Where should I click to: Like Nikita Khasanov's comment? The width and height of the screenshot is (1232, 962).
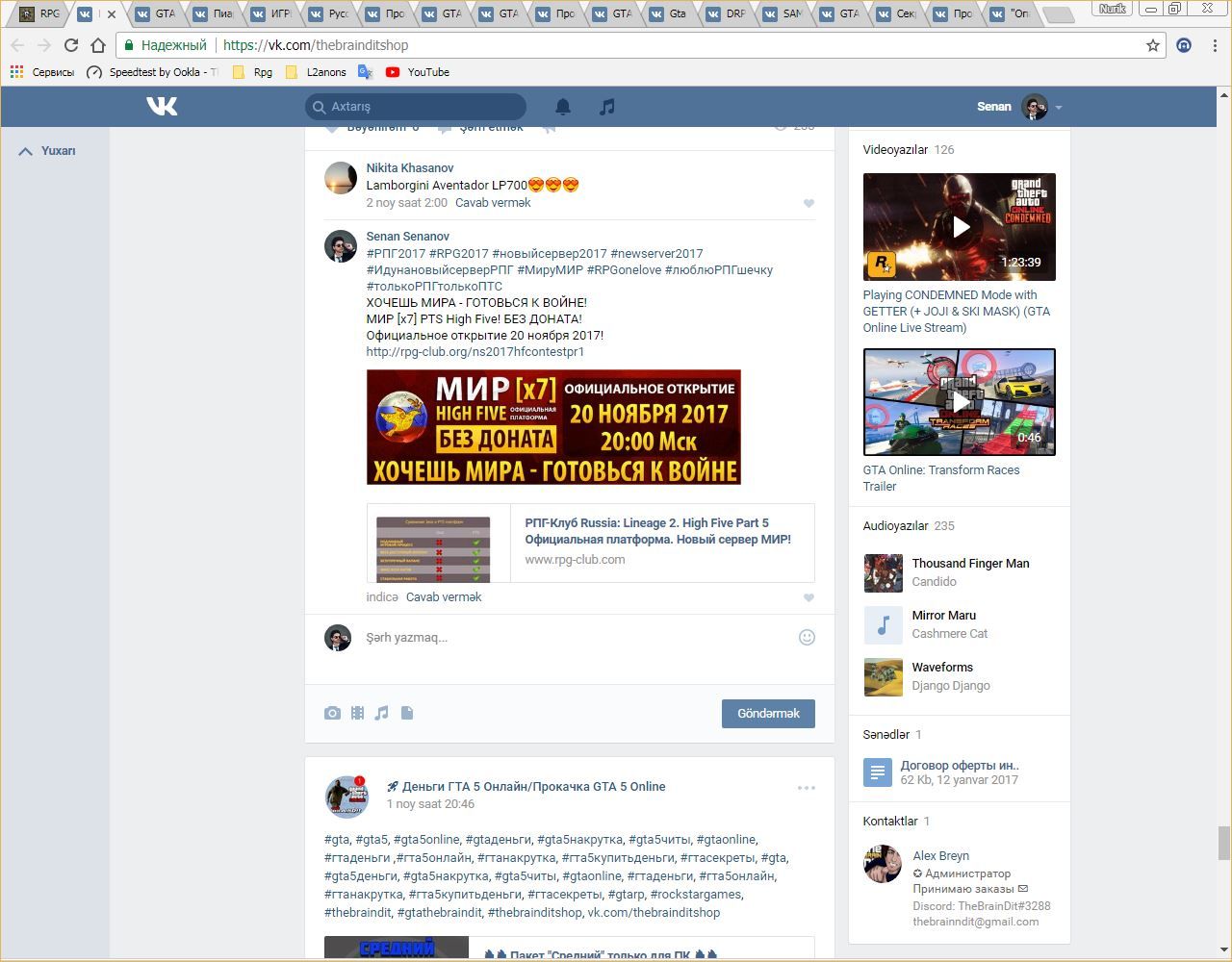click(x=808, y=203)
